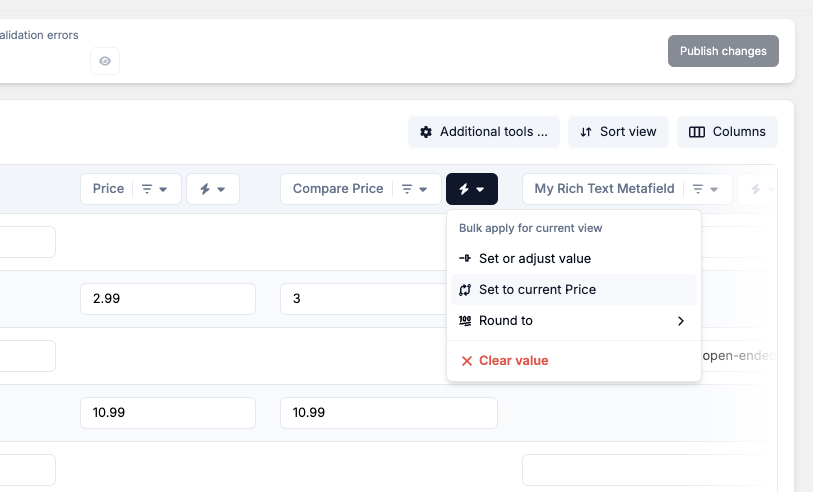The height and width of the screenshot is (492, 813).
Task: Open the Columns selector
Action: click(727, 132)
